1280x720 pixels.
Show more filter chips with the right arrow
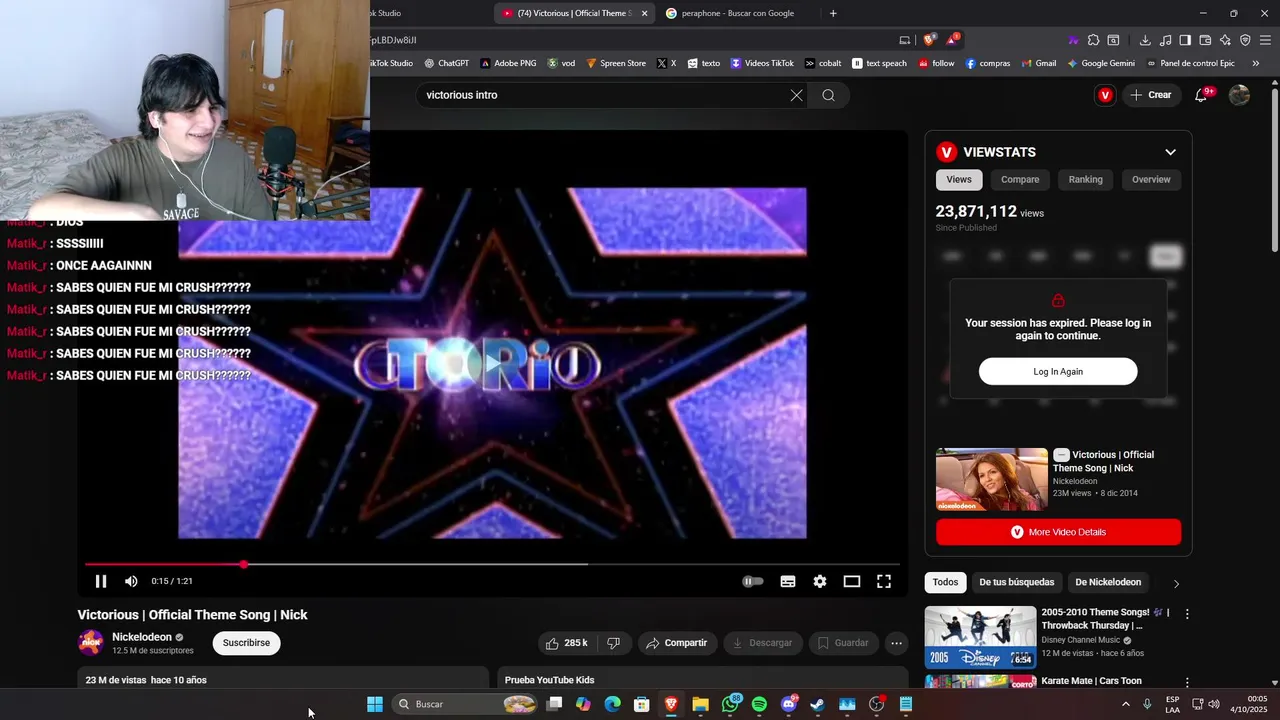coord(1176,583)
